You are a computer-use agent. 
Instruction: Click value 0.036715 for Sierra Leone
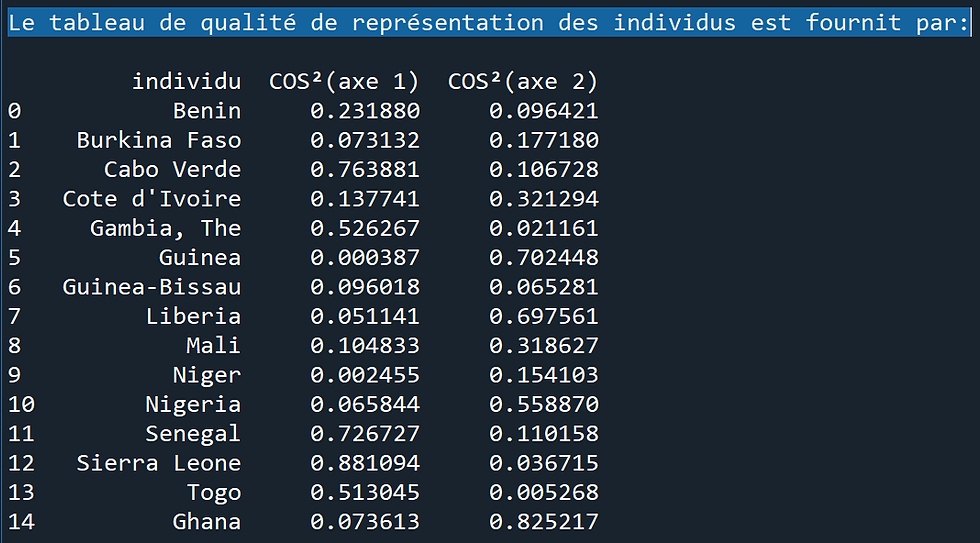coord(544,463)
